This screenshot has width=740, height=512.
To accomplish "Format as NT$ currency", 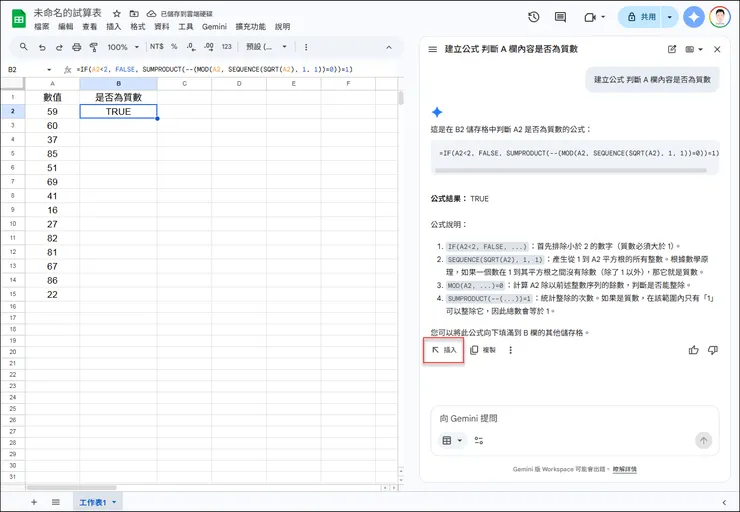I will pyautogui.click(x=157, y=47).
